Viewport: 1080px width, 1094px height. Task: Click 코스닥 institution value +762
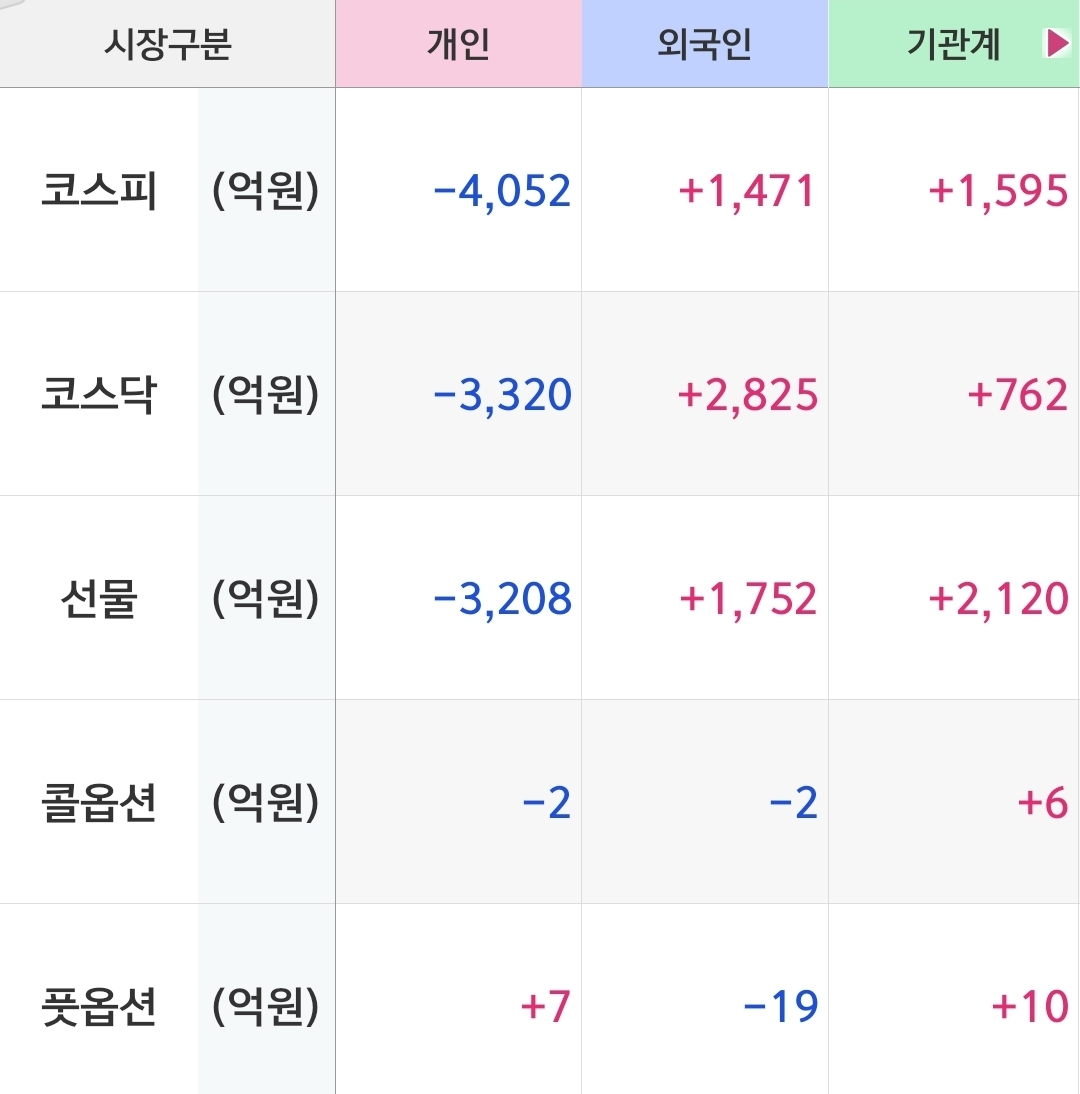pos(1017,395)
